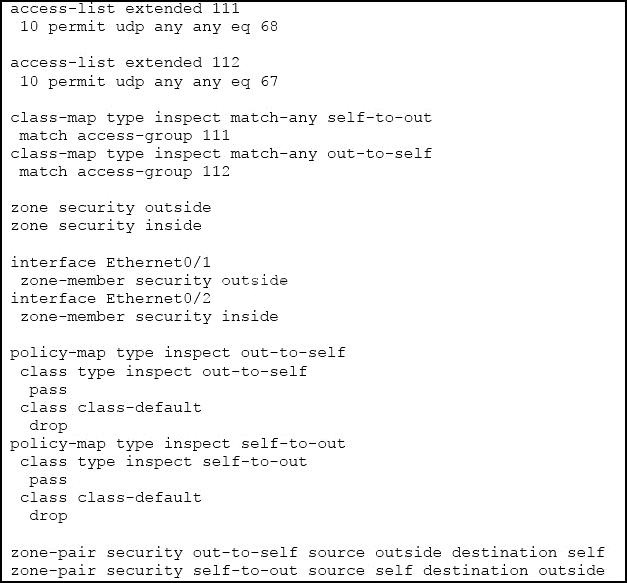
Task: Select 'interface Ethernet0/2' line
Action: 111,299
